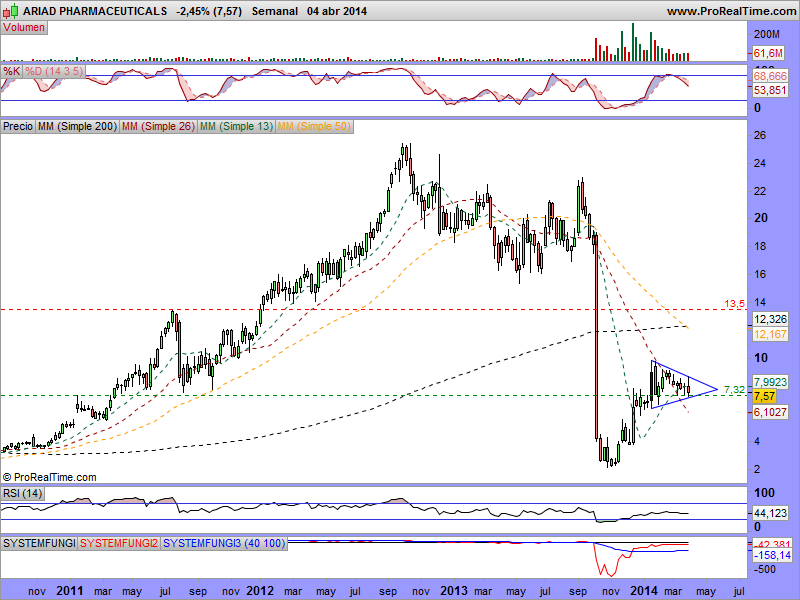
Task: Click the 200M volume scale label
Action: click(x=767, y=34)
